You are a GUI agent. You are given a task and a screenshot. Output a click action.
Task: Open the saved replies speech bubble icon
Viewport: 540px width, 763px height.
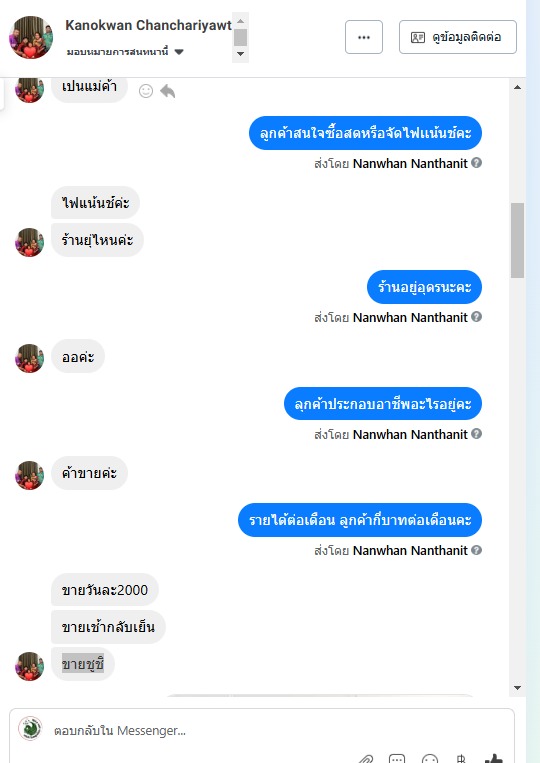coord(397,759)
